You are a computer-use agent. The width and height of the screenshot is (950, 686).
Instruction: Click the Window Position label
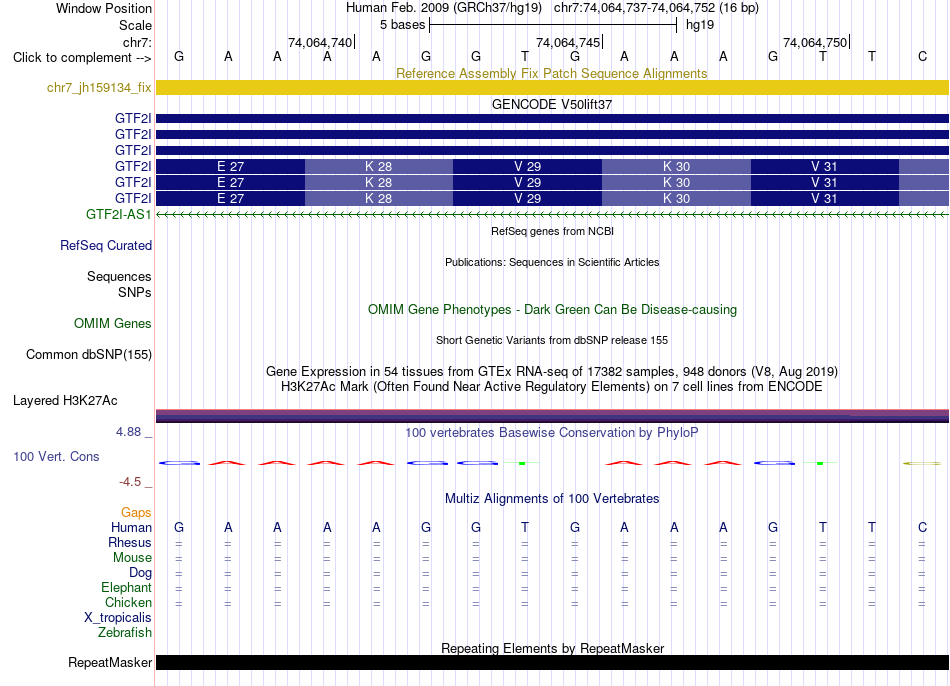point(104,8)
